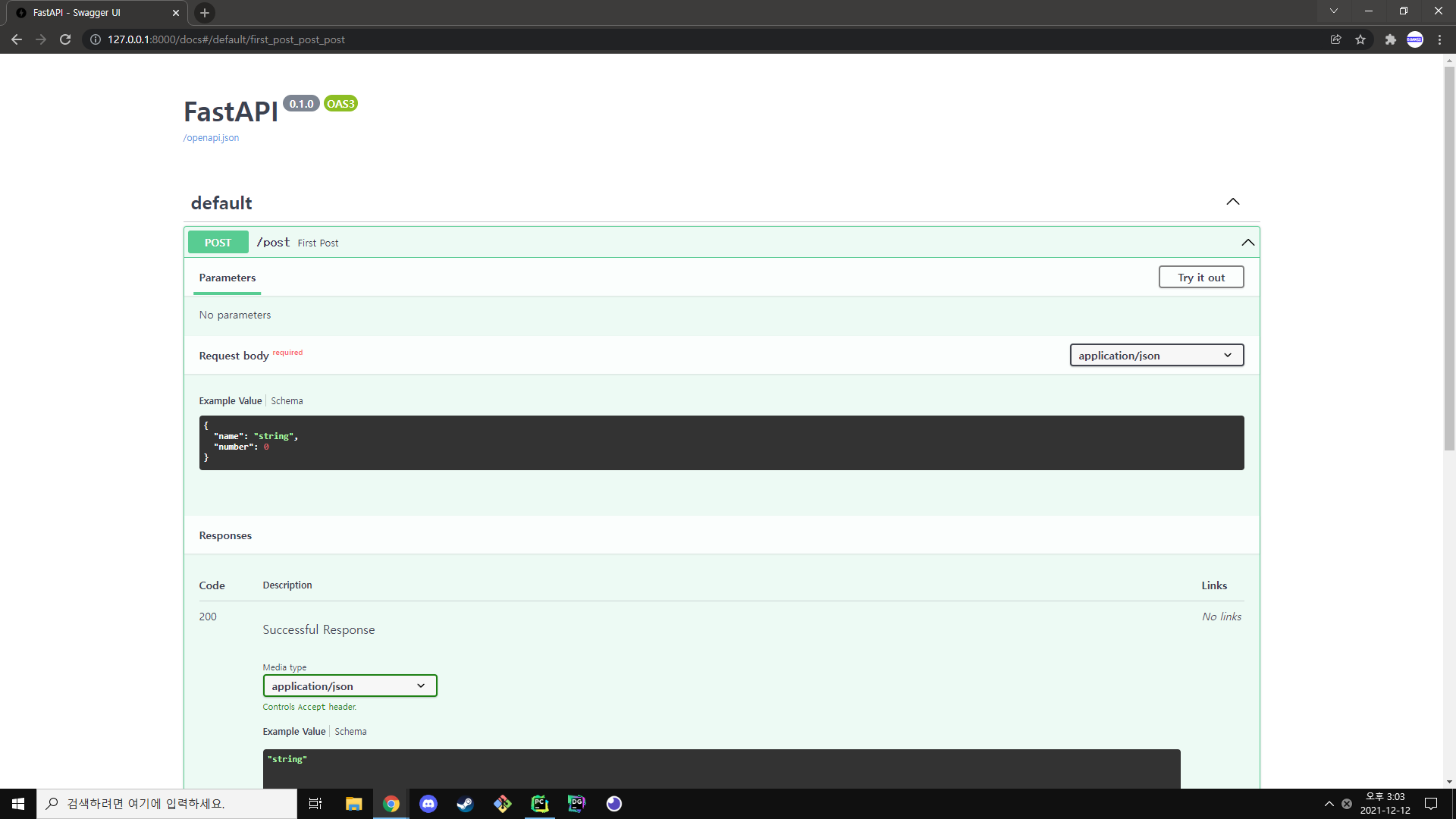This screenshot has width=1456, height=819.
Task: Open the browser extensions puzzle icon
Action: [x=1390, y=39]
